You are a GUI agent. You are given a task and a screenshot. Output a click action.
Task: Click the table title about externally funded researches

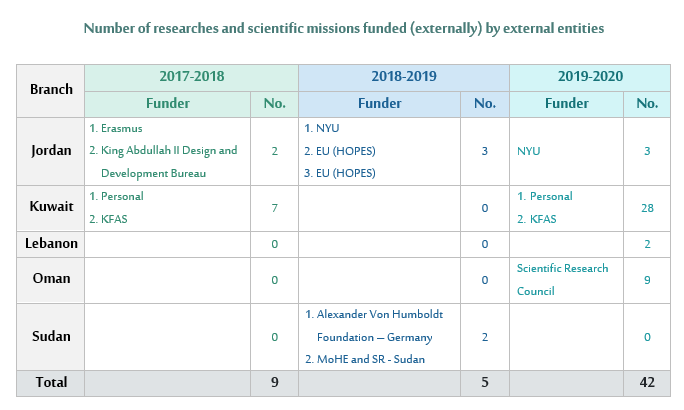coord(343,28)
